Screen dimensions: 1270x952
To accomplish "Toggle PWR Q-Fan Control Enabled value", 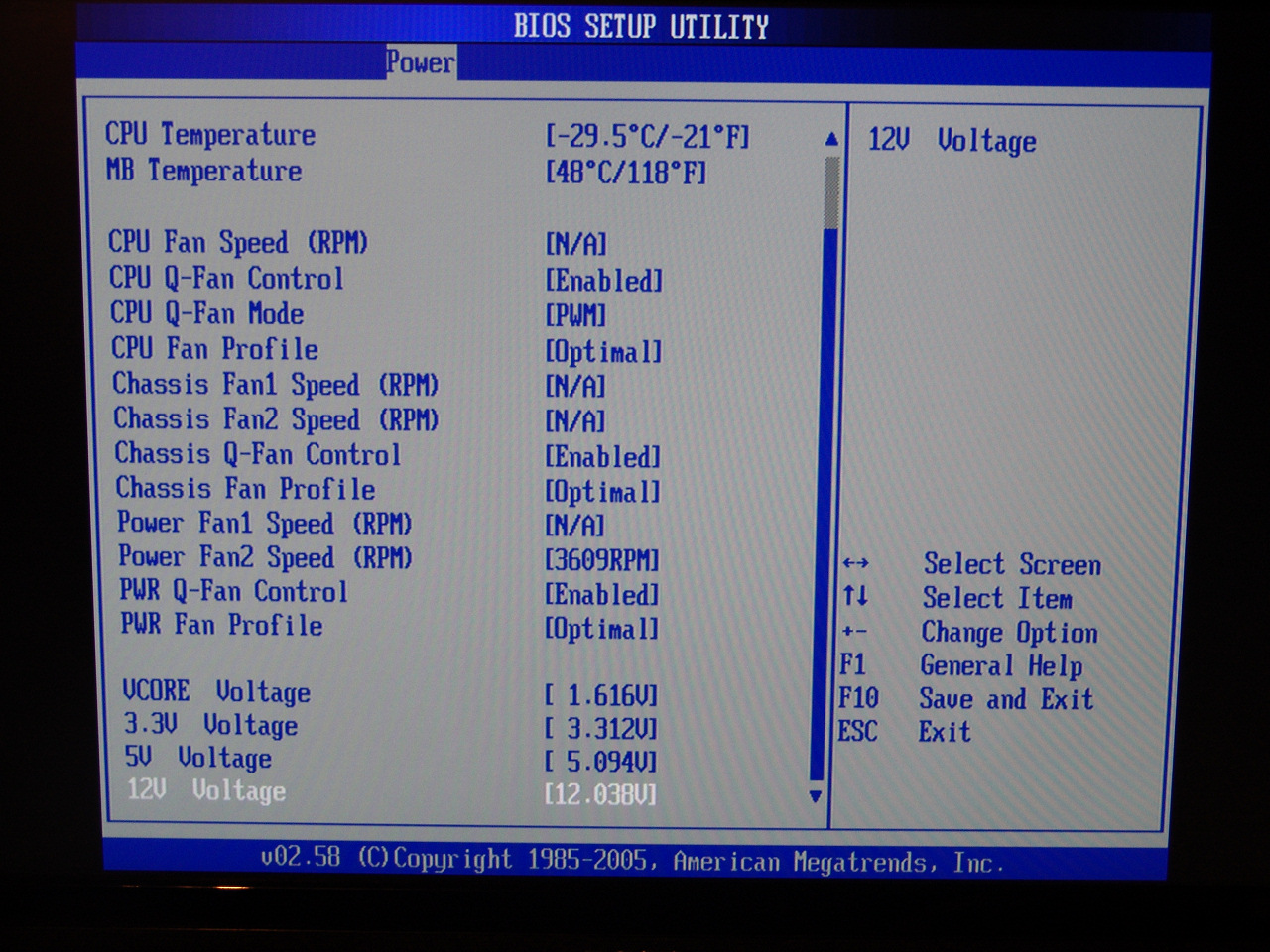I will (x=601, y=595).
